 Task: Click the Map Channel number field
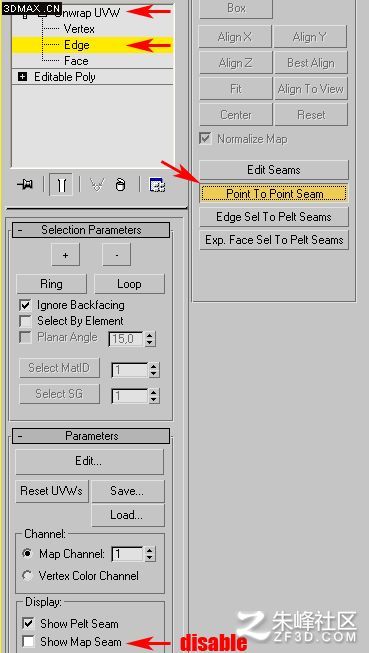pos(128,554)
